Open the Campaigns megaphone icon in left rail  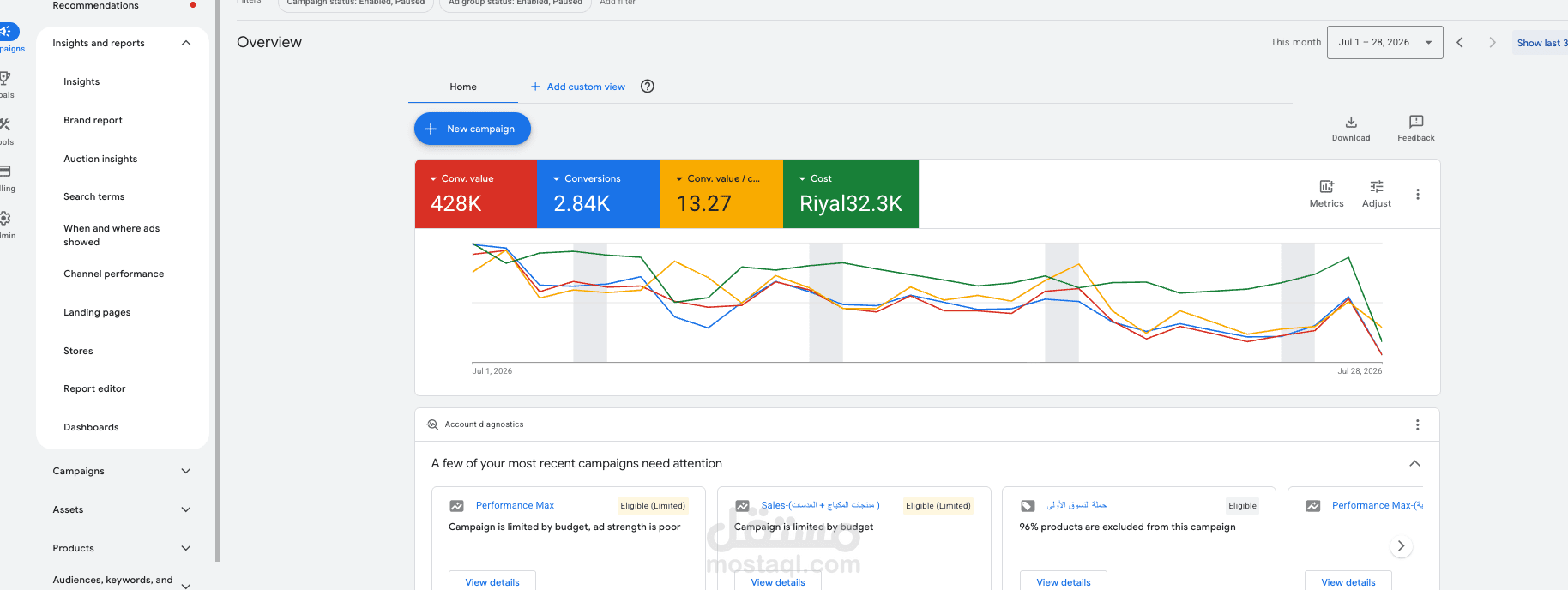click(7, 33)
